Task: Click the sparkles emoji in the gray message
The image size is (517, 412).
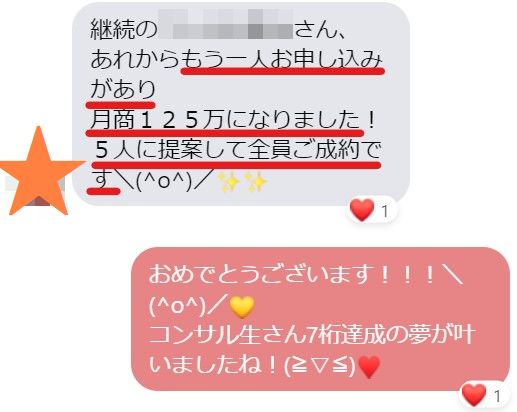Action: 242,182
